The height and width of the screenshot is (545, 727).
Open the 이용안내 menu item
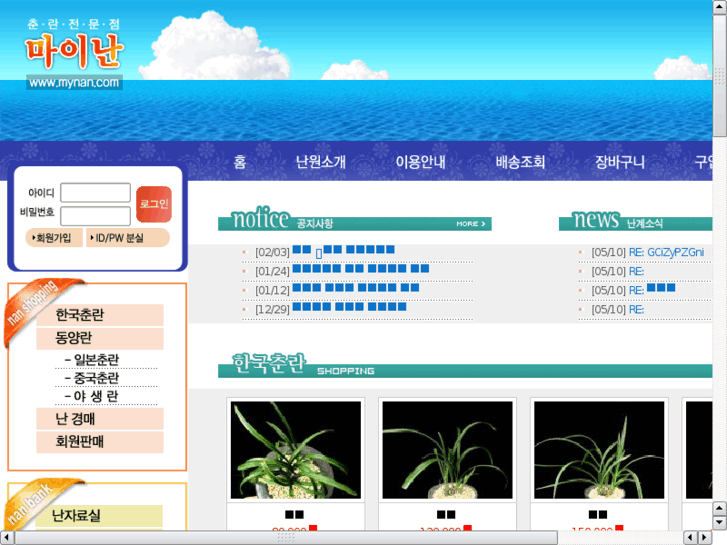click(x=421, y=162)
